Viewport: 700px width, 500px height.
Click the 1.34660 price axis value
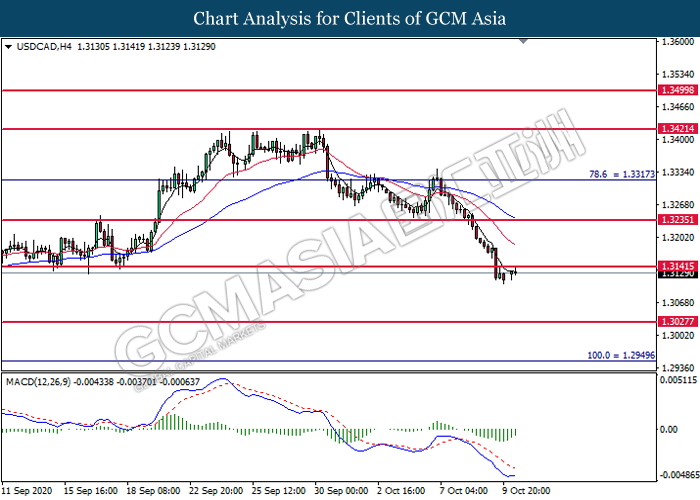678,107
